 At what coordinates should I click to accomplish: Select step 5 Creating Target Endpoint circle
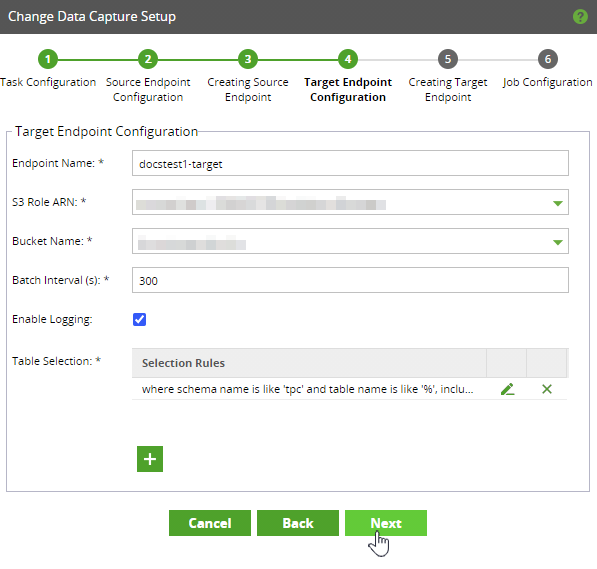coord(448,59)
